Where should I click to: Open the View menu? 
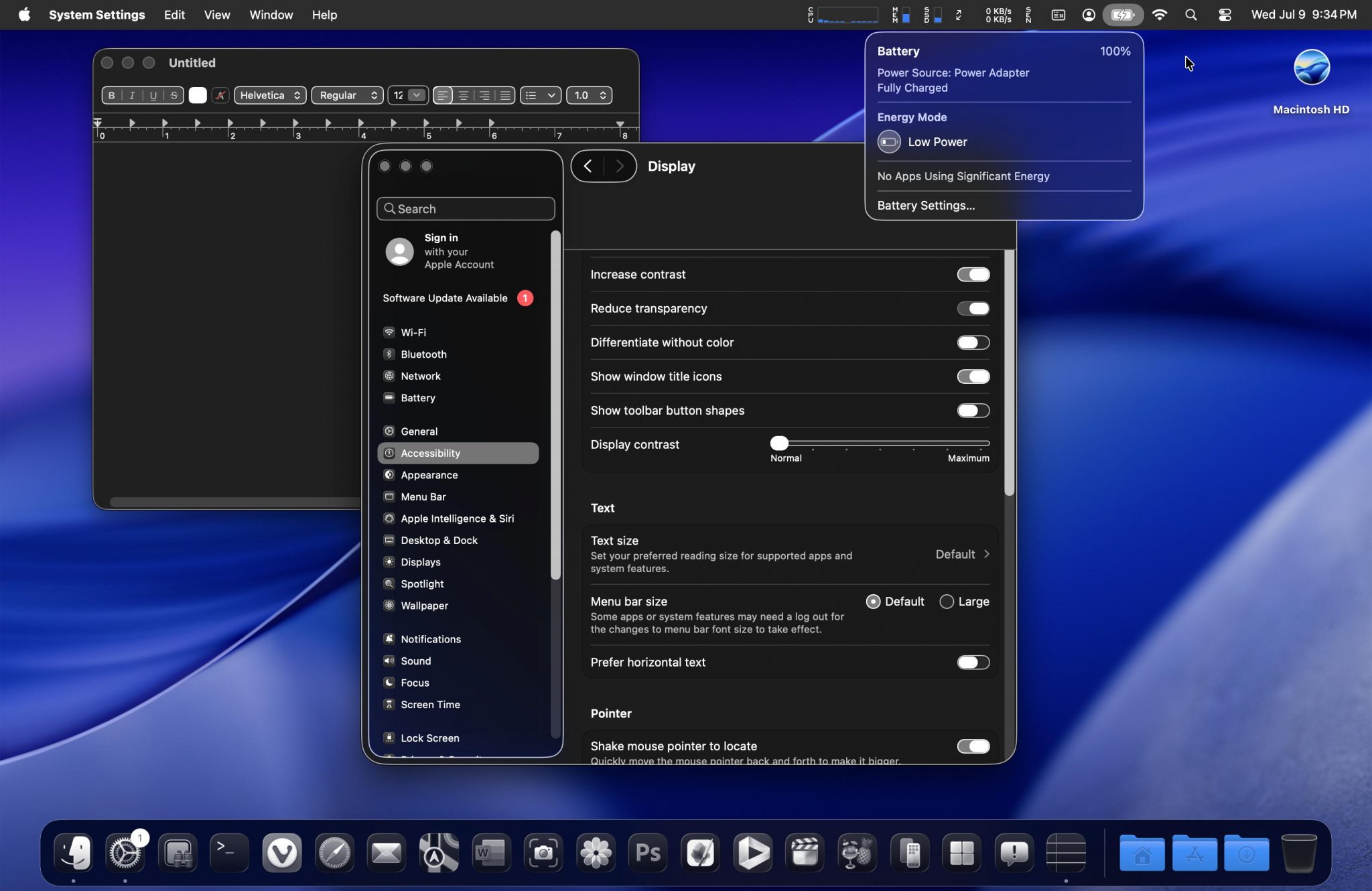216,15
